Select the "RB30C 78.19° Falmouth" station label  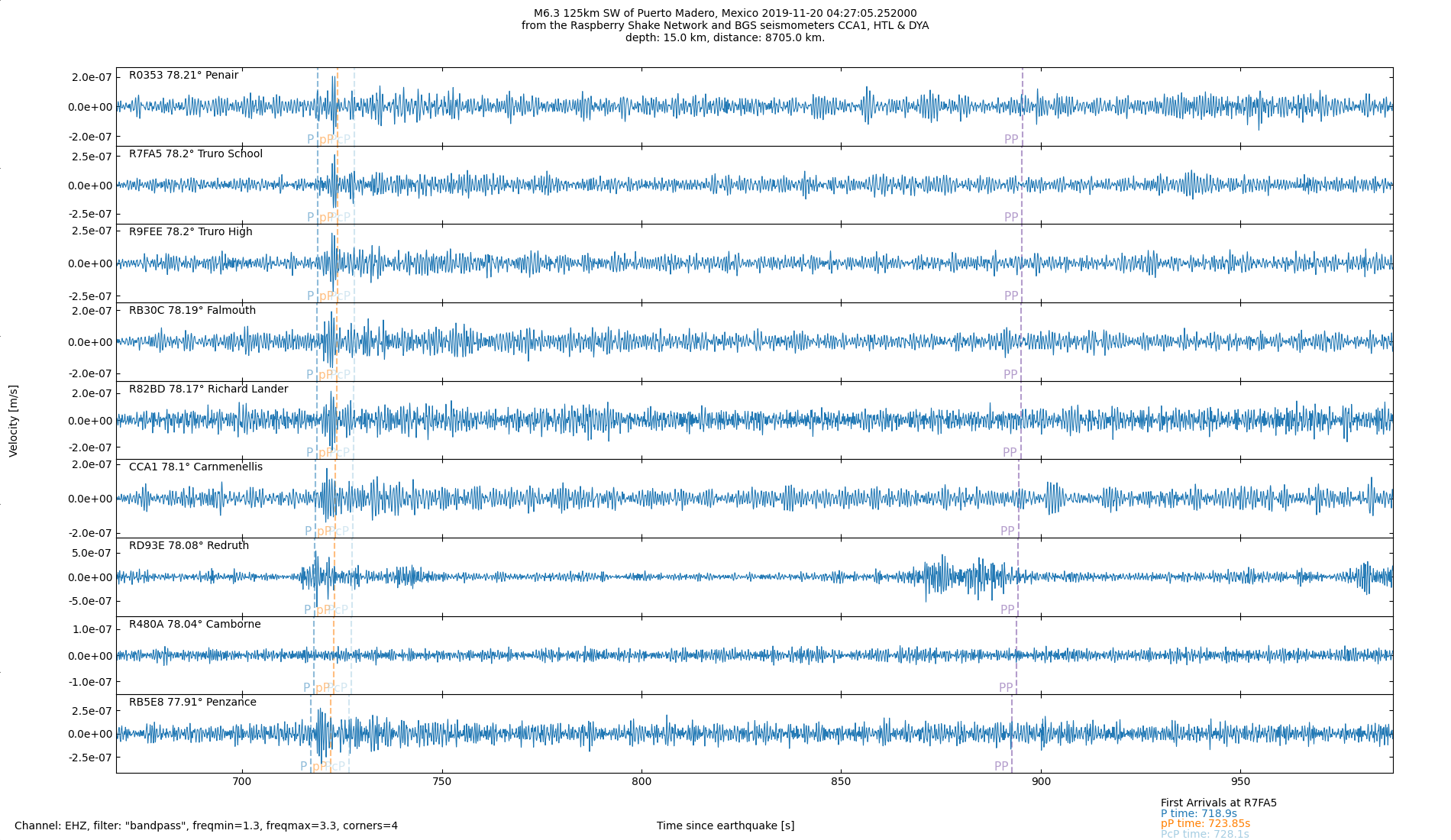tap(192, 311)
